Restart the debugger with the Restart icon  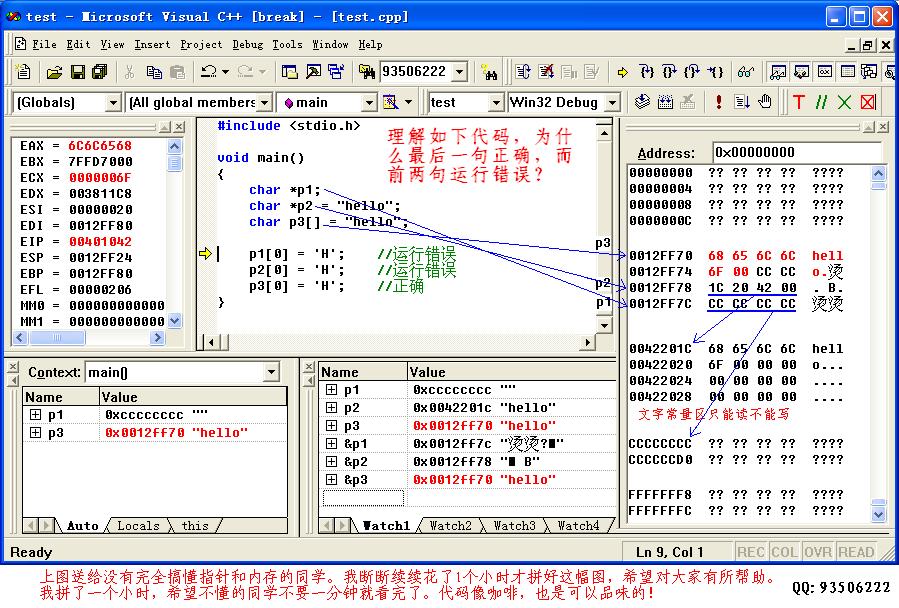pos(522,72)
